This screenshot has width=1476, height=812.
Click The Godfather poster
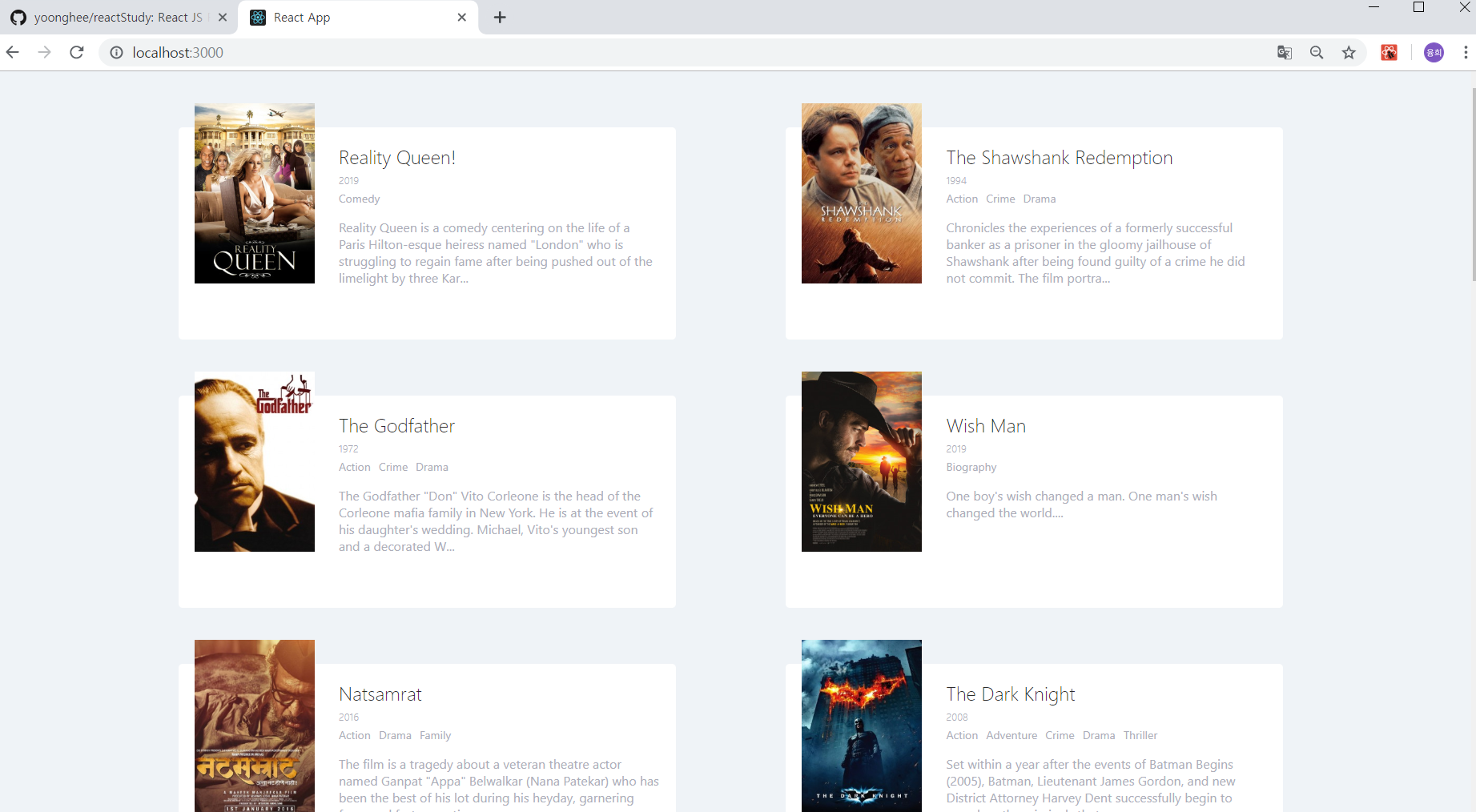point(255,461)
